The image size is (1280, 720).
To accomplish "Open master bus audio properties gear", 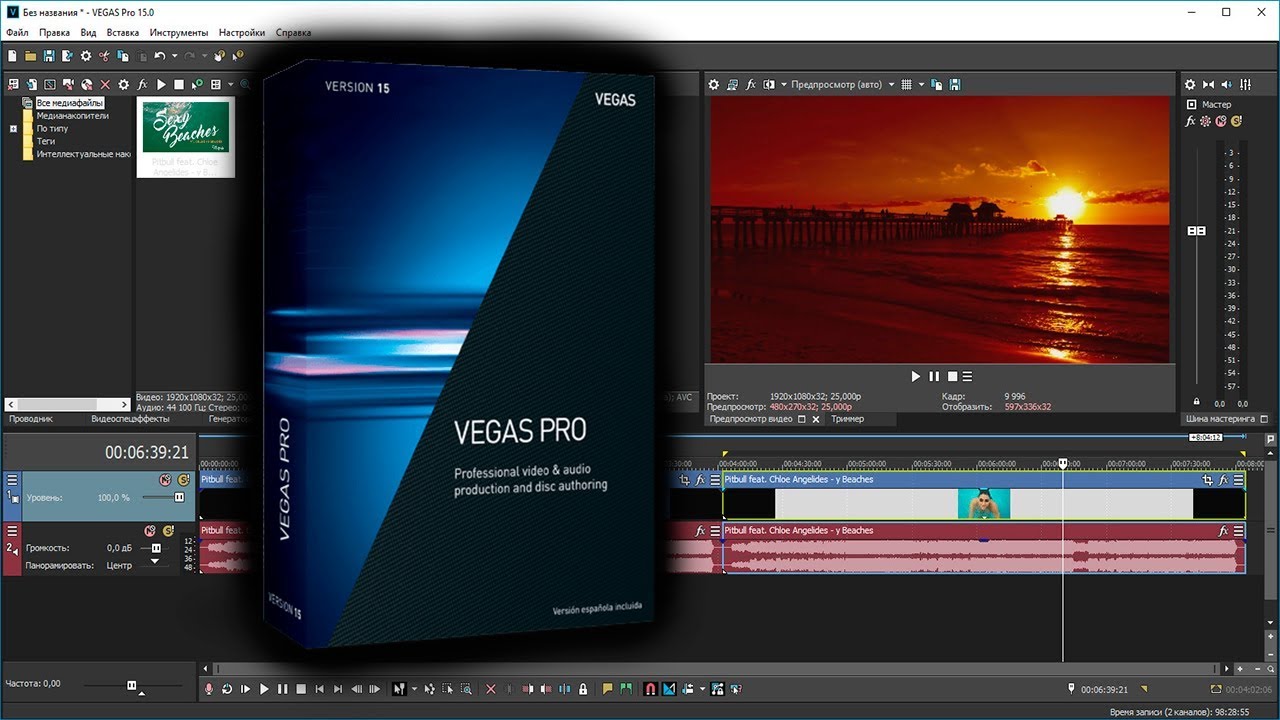I will (x=1190, y=85).
